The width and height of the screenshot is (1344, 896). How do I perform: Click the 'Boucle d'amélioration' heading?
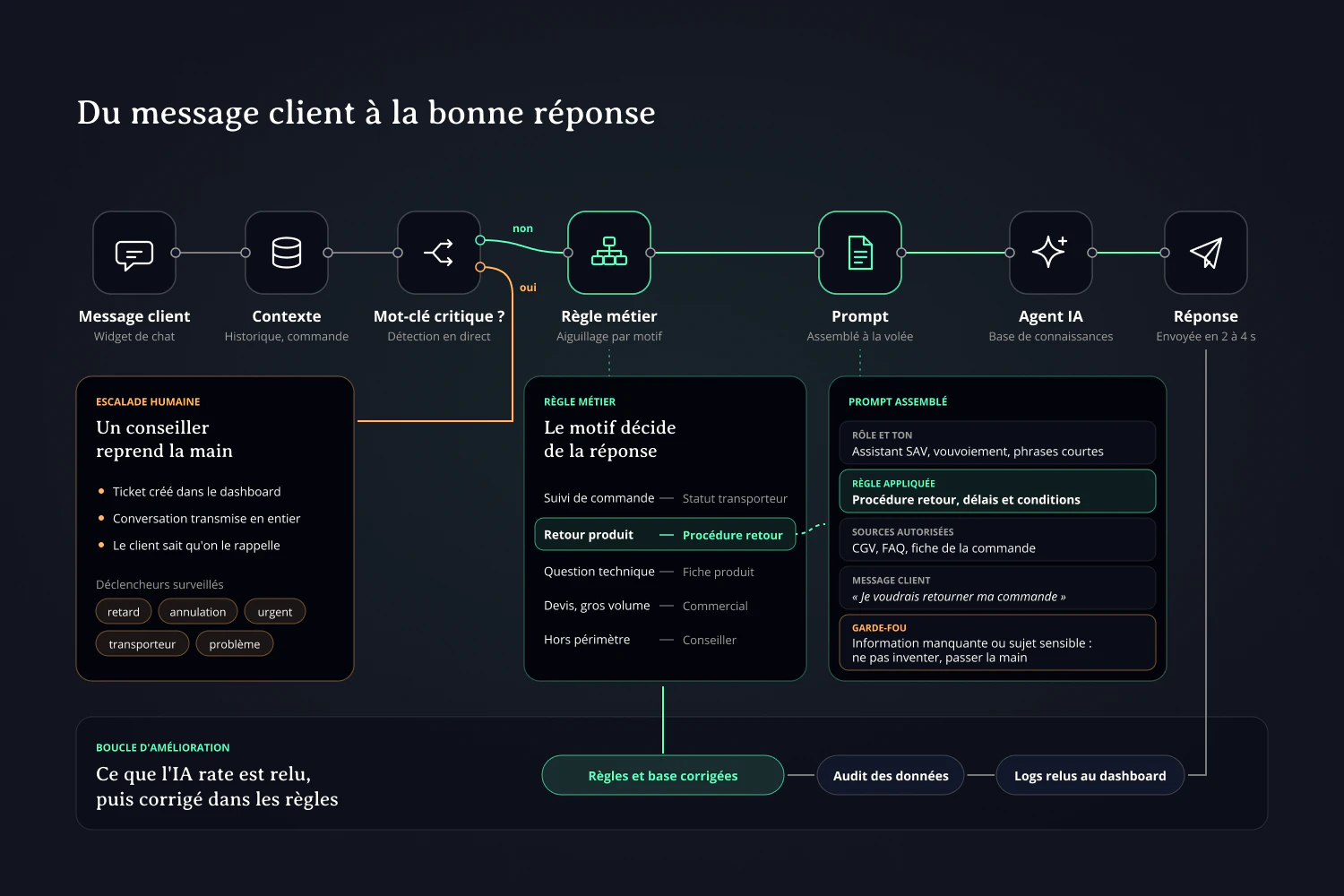pos(163,747)
